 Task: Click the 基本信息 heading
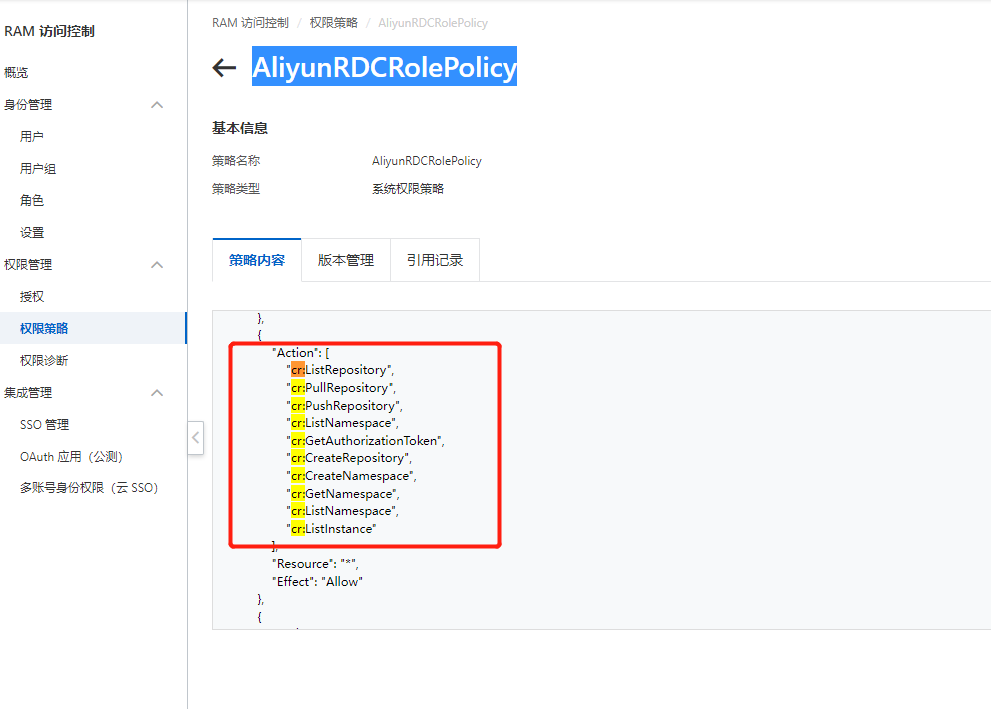pos(240,128)
